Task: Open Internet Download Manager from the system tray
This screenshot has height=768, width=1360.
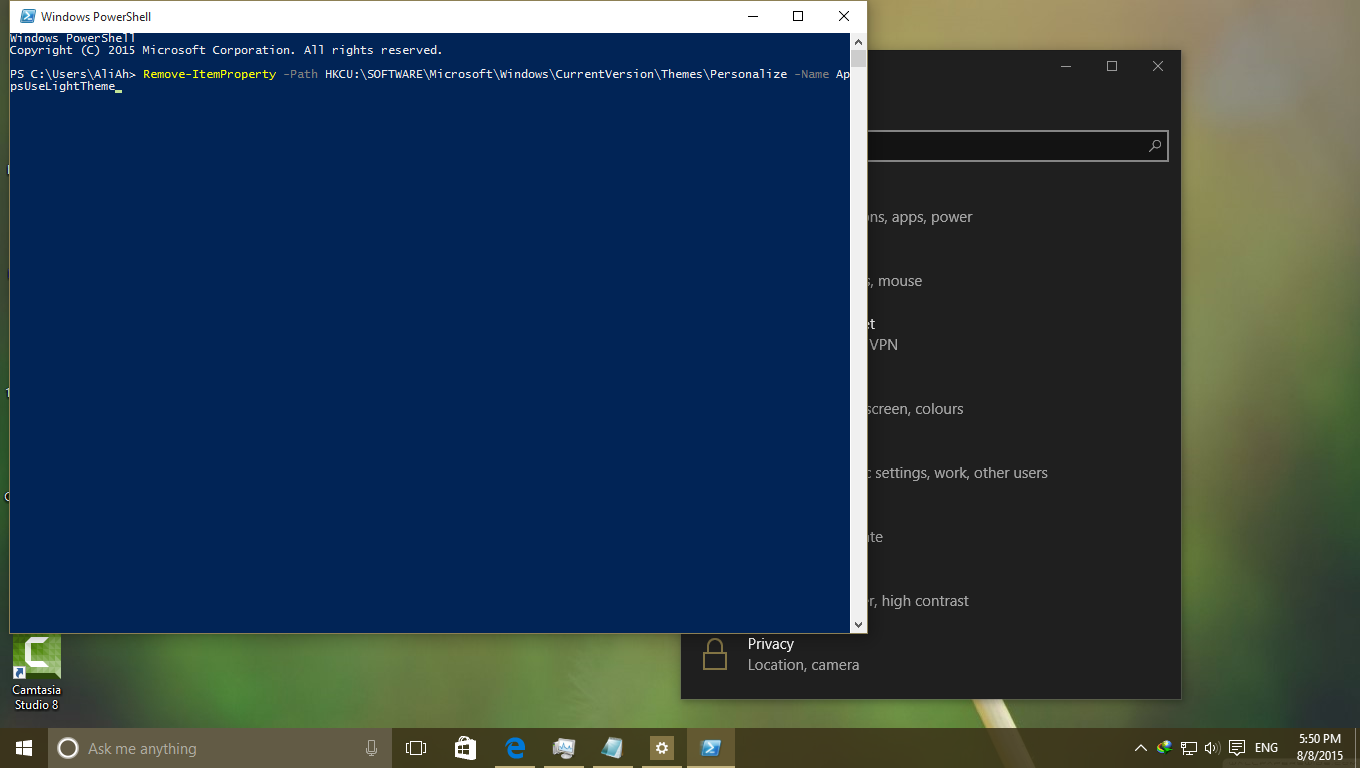Action: point(1163,747)
